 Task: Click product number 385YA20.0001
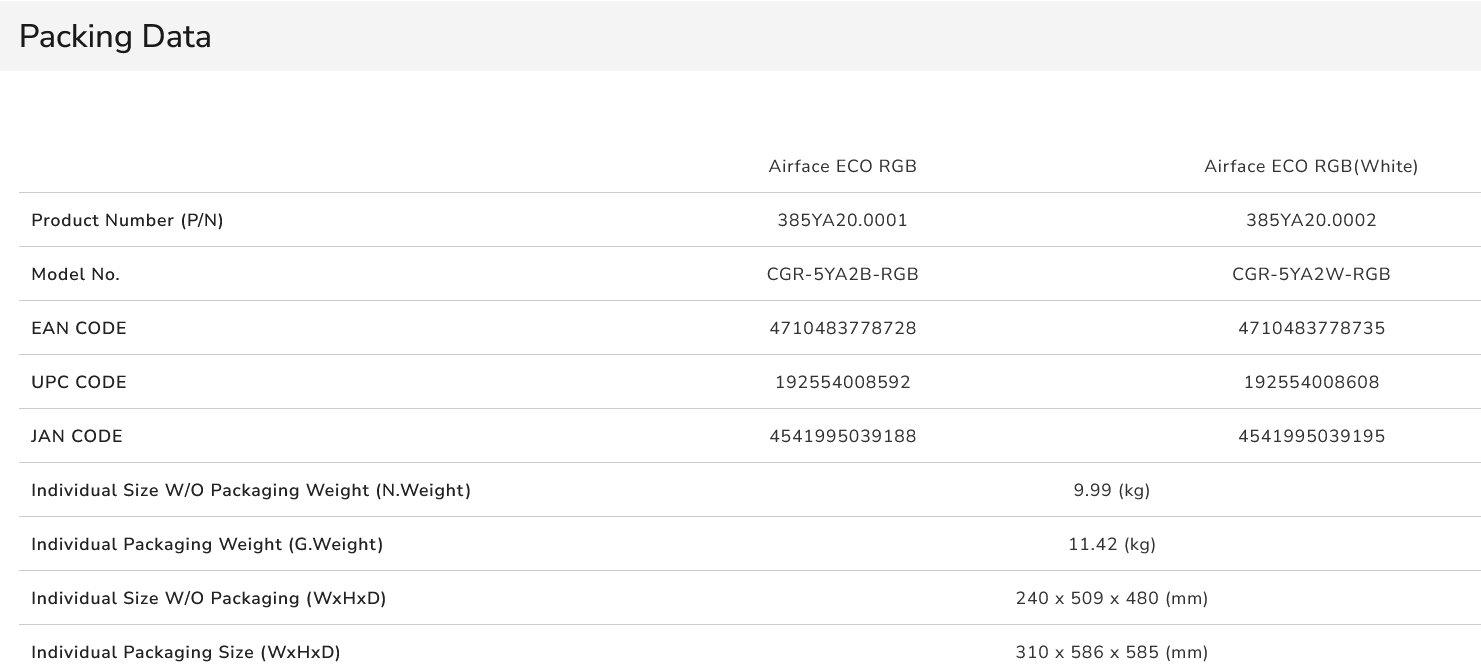[x=842, y=221]
